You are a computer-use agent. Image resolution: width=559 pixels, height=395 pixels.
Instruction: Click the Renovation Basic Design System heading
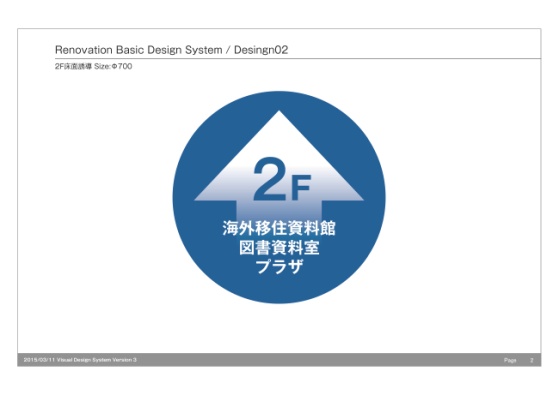139,50
